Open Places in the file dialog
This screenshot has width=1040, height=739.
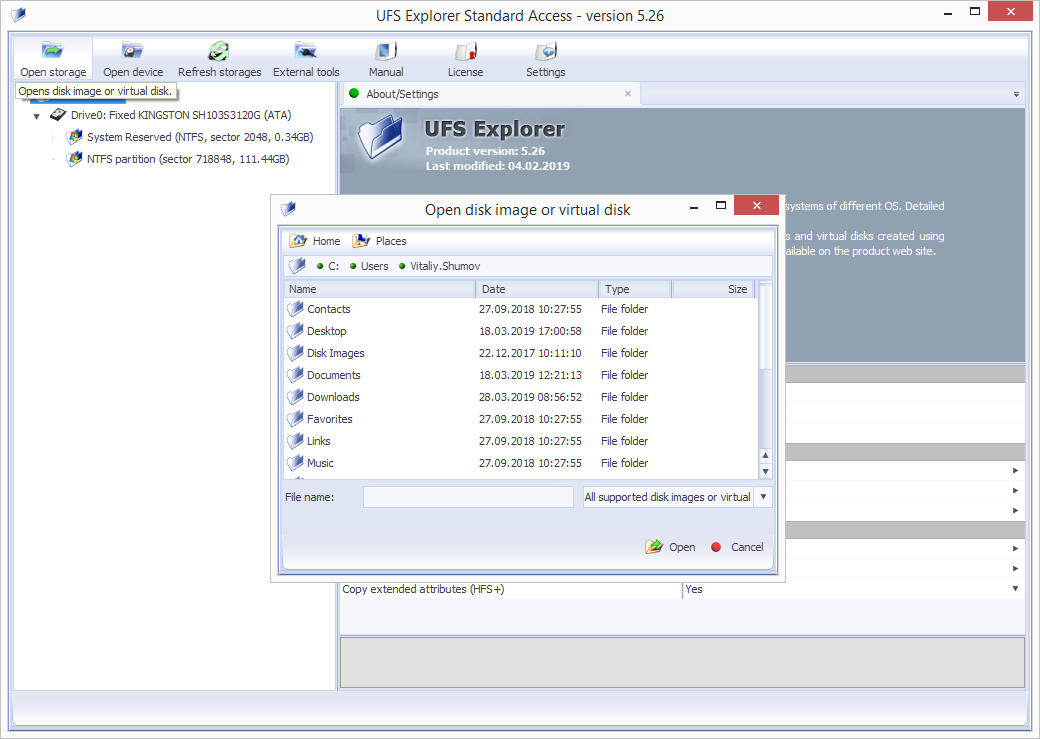[x=379, y=241]
